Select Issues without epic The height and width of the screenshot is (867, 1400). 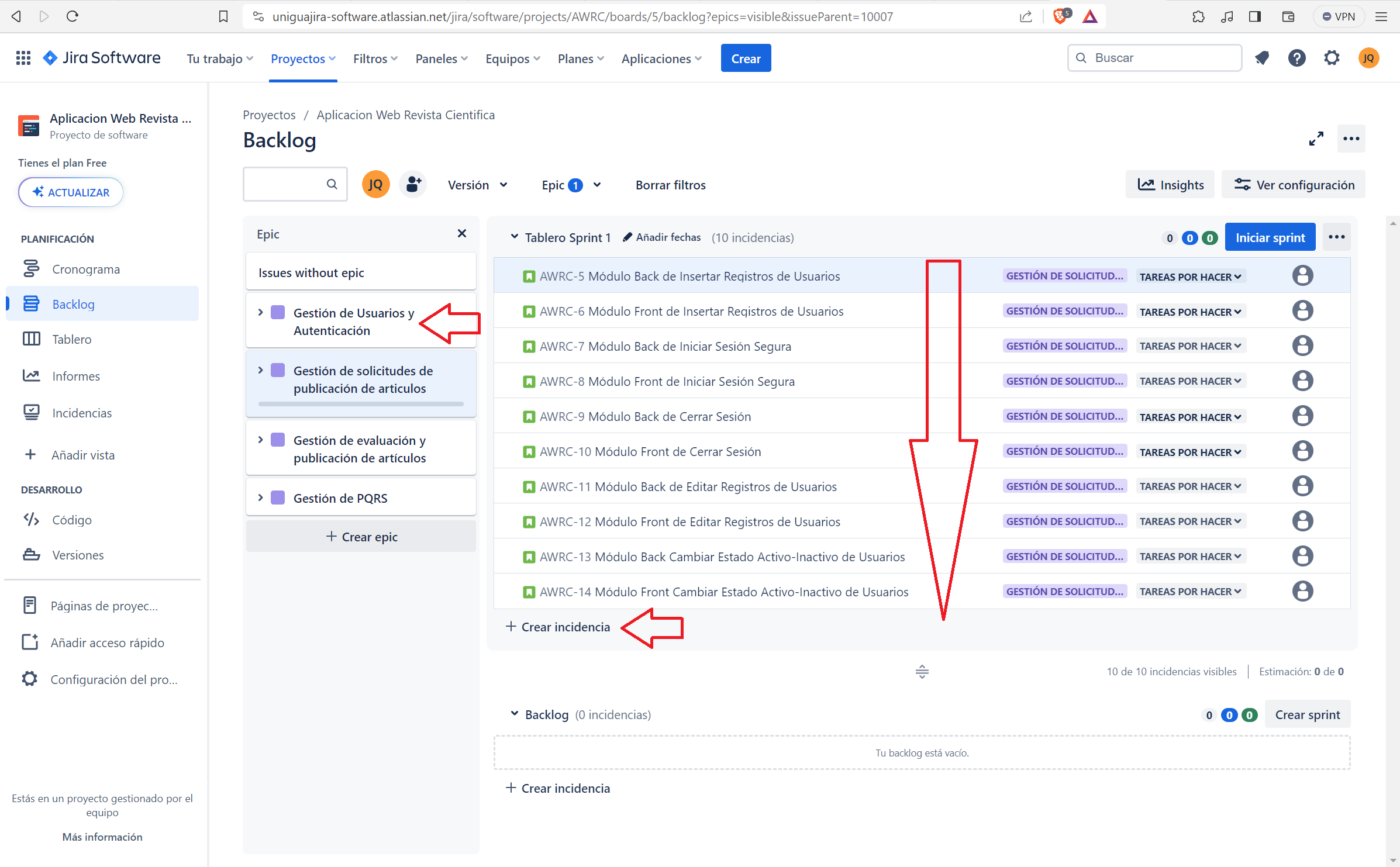pyautogui.click(x=361, y=272)
